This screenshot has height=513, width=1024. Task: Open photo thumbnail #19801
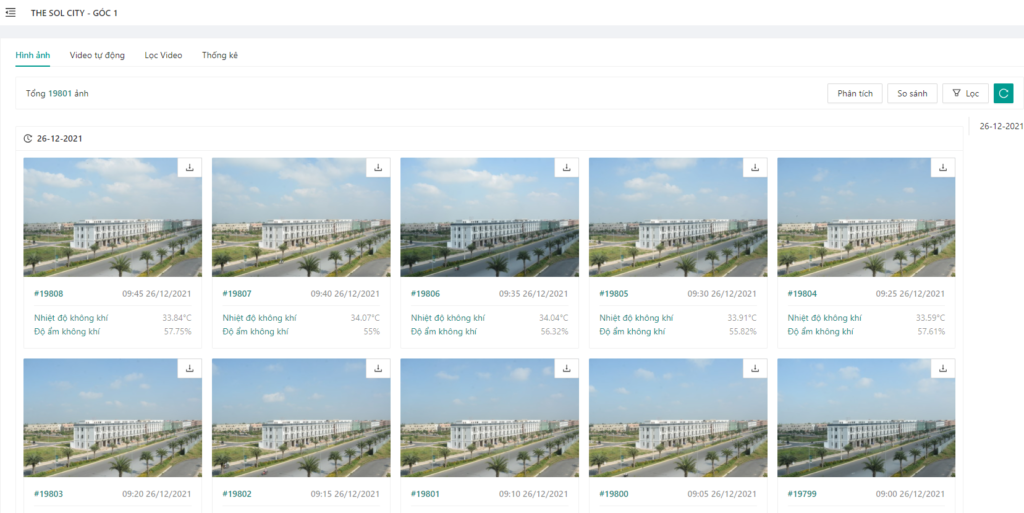[x=490, y=418]
